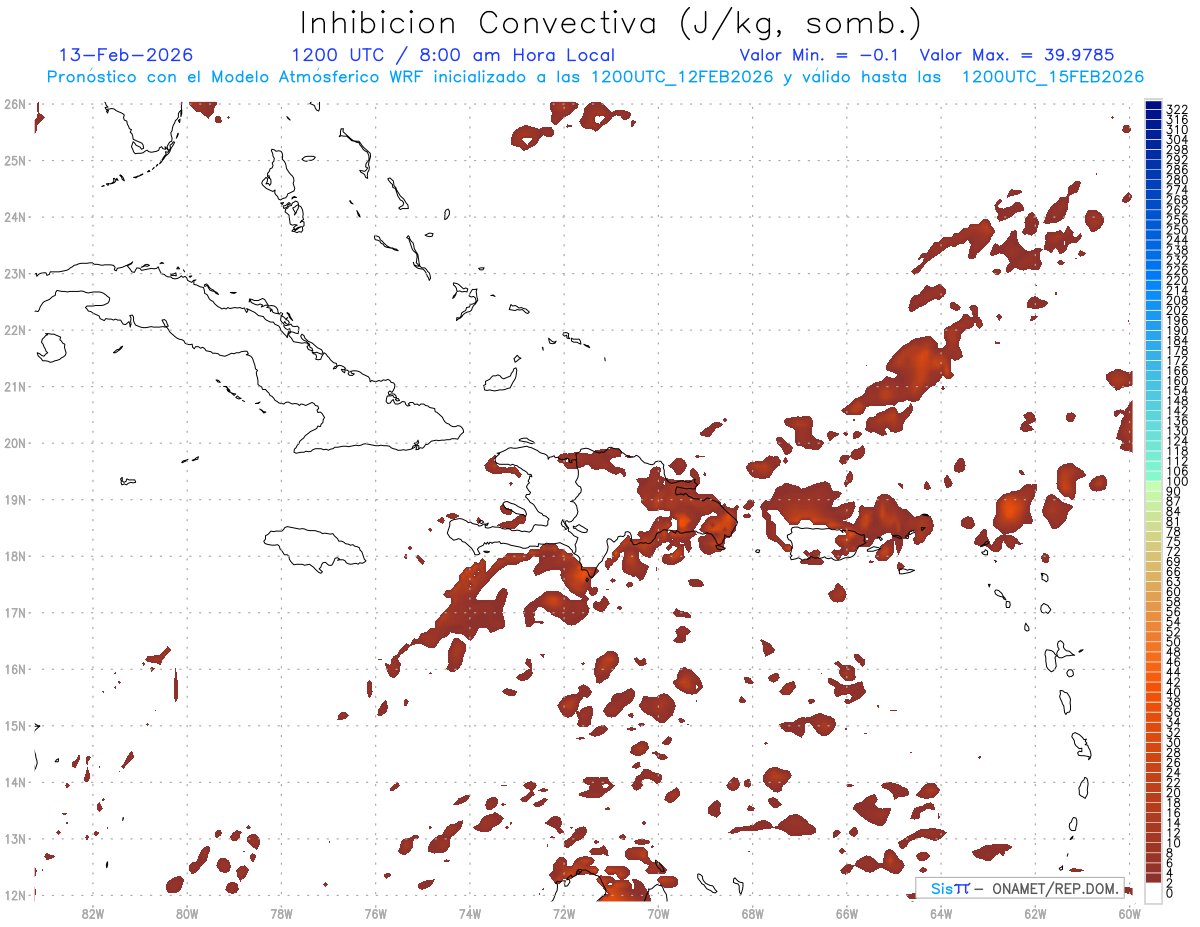Click the white colorbar swatch beside 0
This screenshot has width=1200, height=927.
pos(1153,891)
